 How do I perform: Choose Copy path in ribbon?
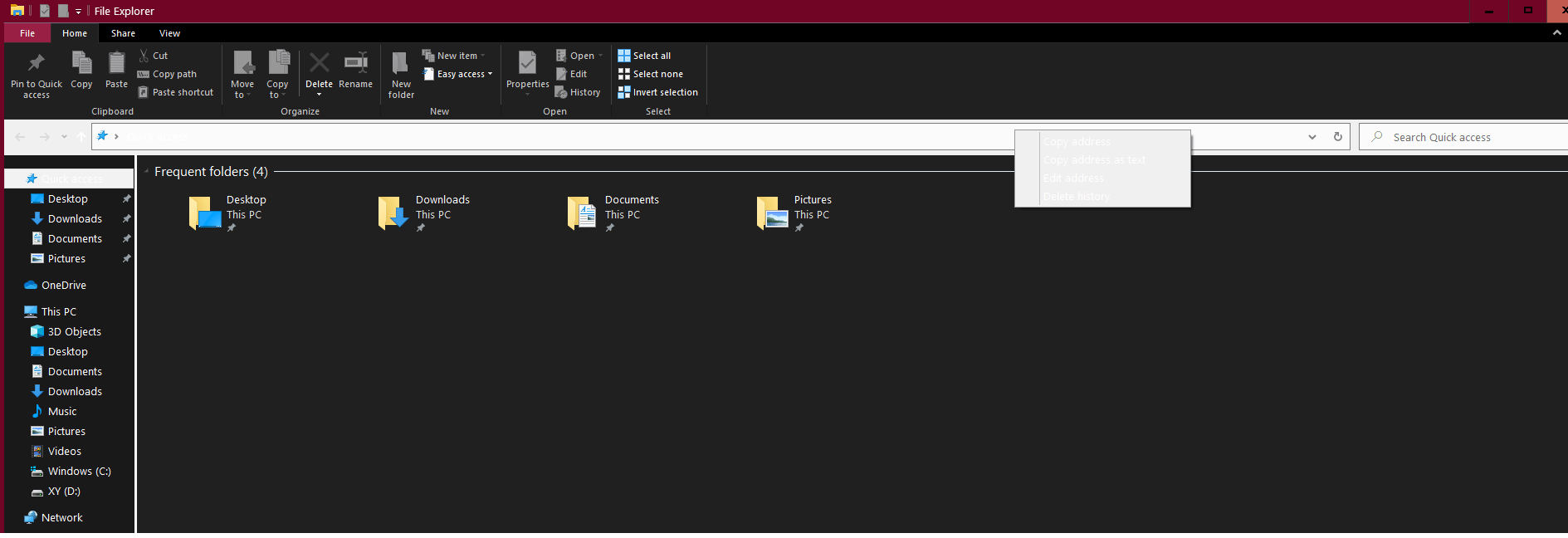[167, 74]
